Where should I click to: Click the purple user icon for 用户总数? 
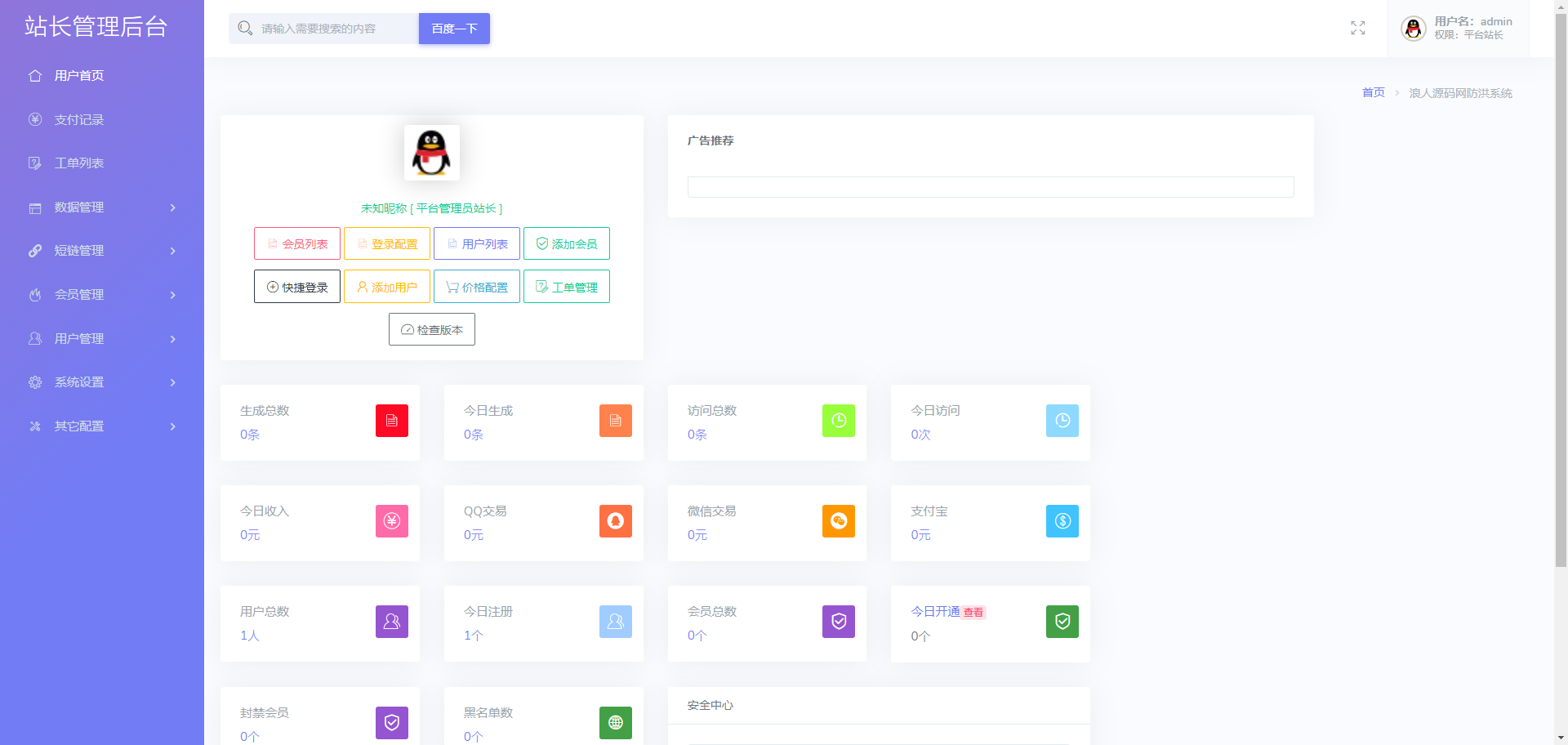click(392, 622)
